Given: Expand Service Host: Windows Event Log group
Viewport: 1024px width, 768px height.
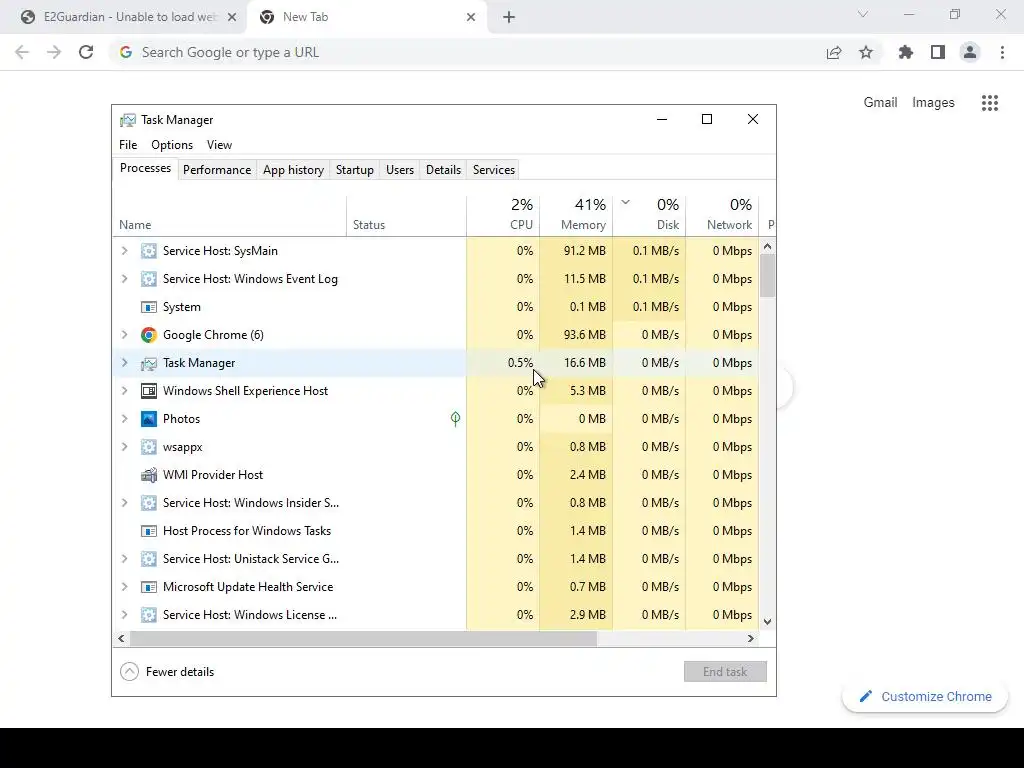Looking at the screenshot, I should point(124,279).
